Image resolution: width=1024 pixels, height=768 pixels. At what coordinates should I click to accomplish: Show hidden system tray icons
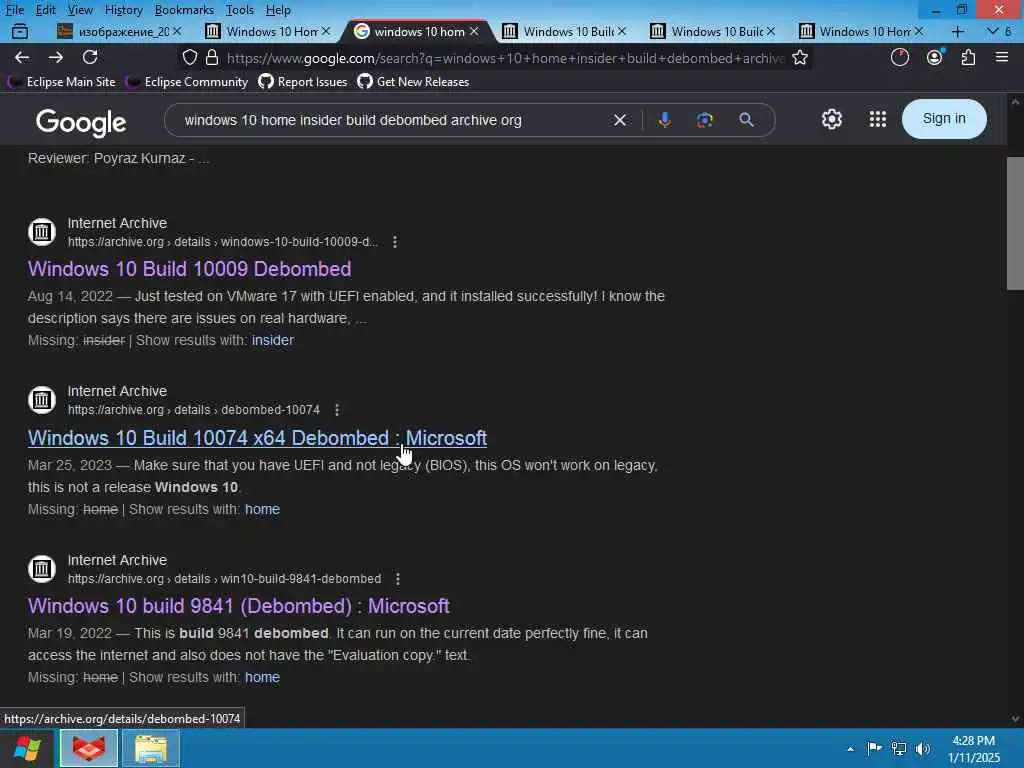850,749
